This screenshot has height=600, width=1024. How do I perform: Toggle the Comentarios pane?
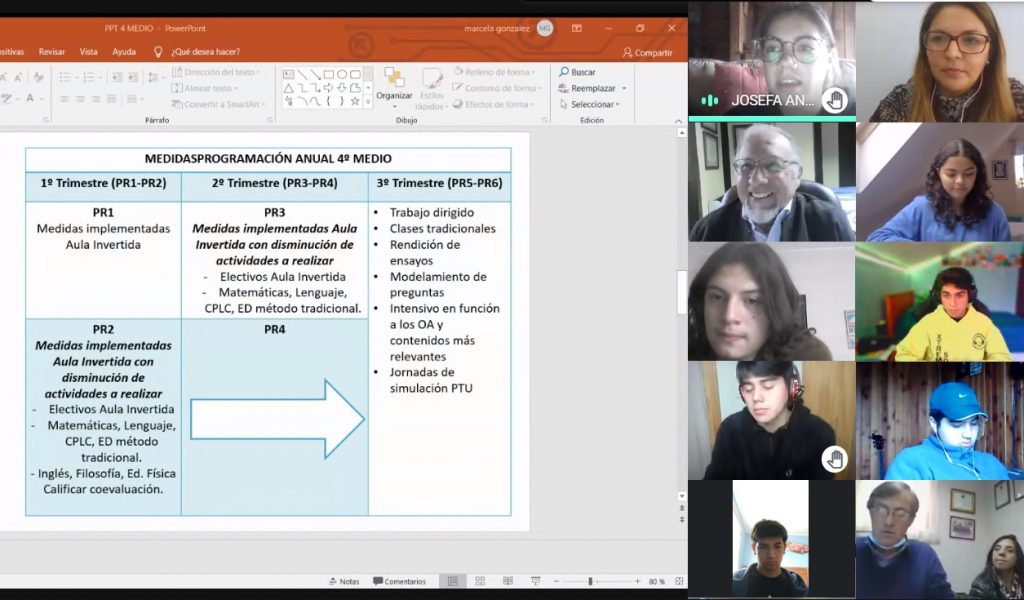point(399,581)
